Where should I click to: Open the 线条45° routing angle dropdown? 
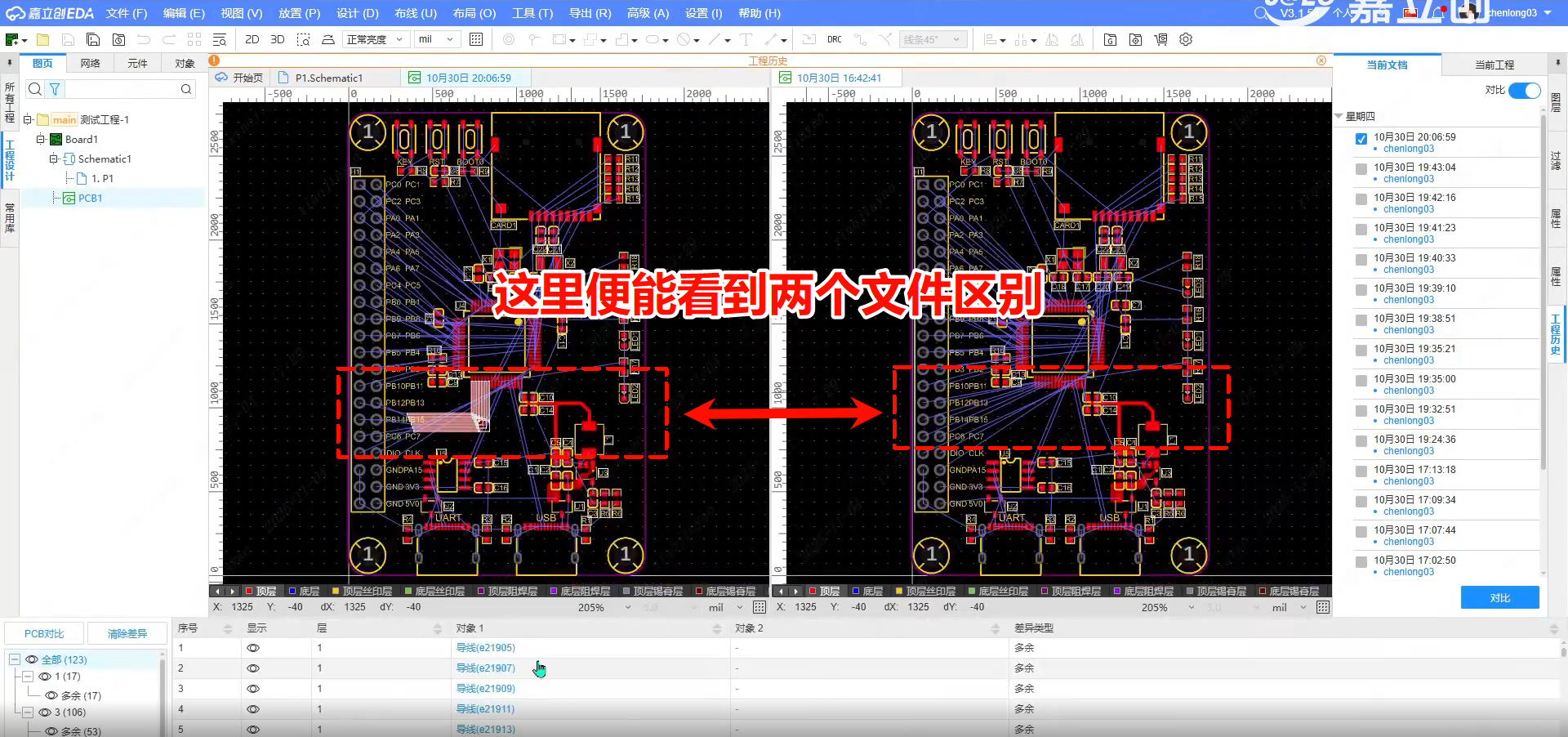click(x=933, y=39)
